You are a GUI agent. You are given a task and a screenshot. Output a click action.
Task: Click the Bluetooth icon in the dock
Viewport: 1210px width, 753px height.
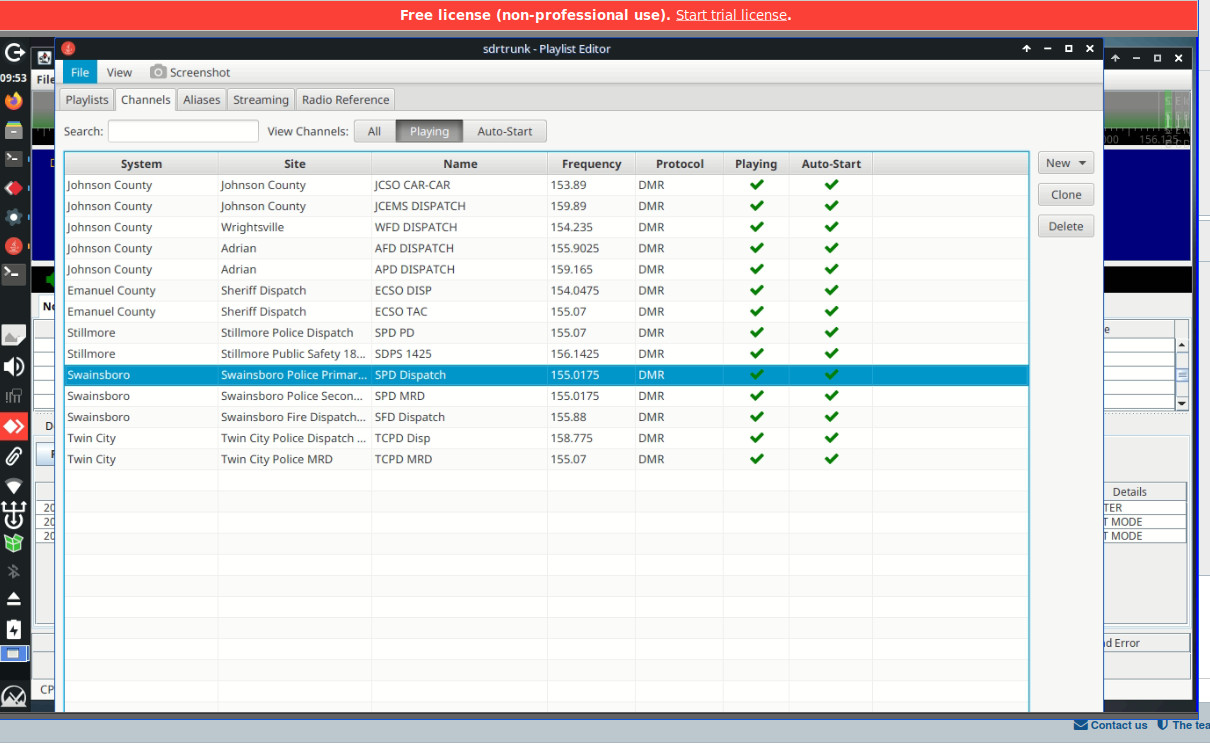[x=14, y=571]
